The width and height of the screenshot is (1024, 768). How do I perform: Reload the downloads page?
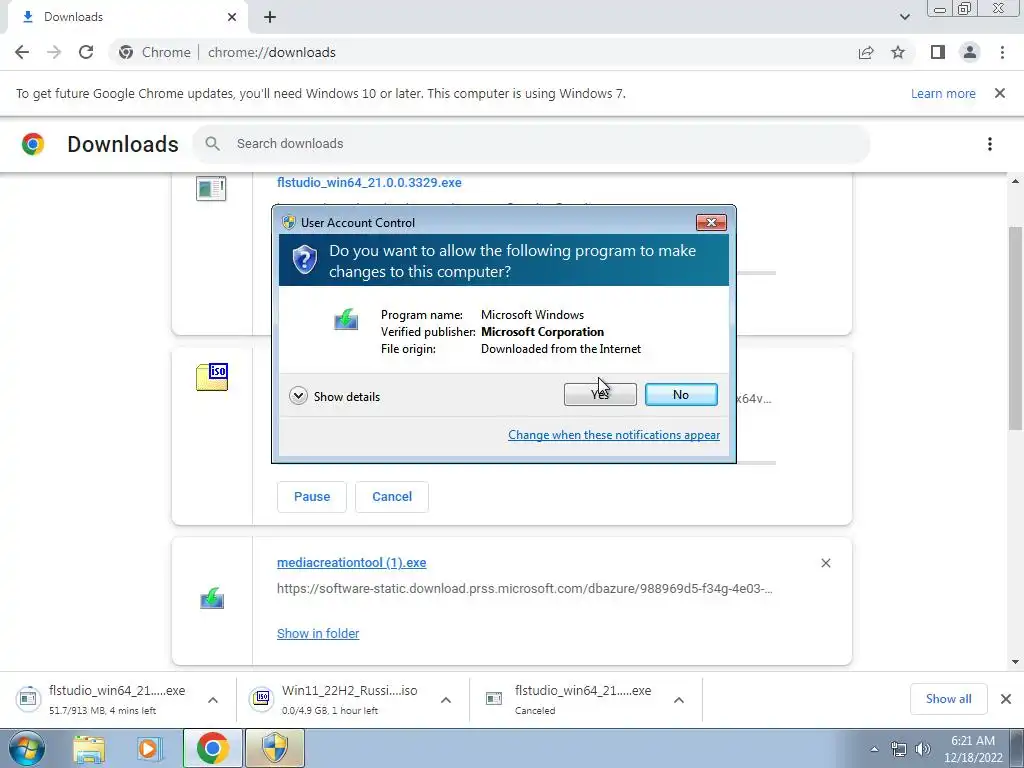[86, 52]
